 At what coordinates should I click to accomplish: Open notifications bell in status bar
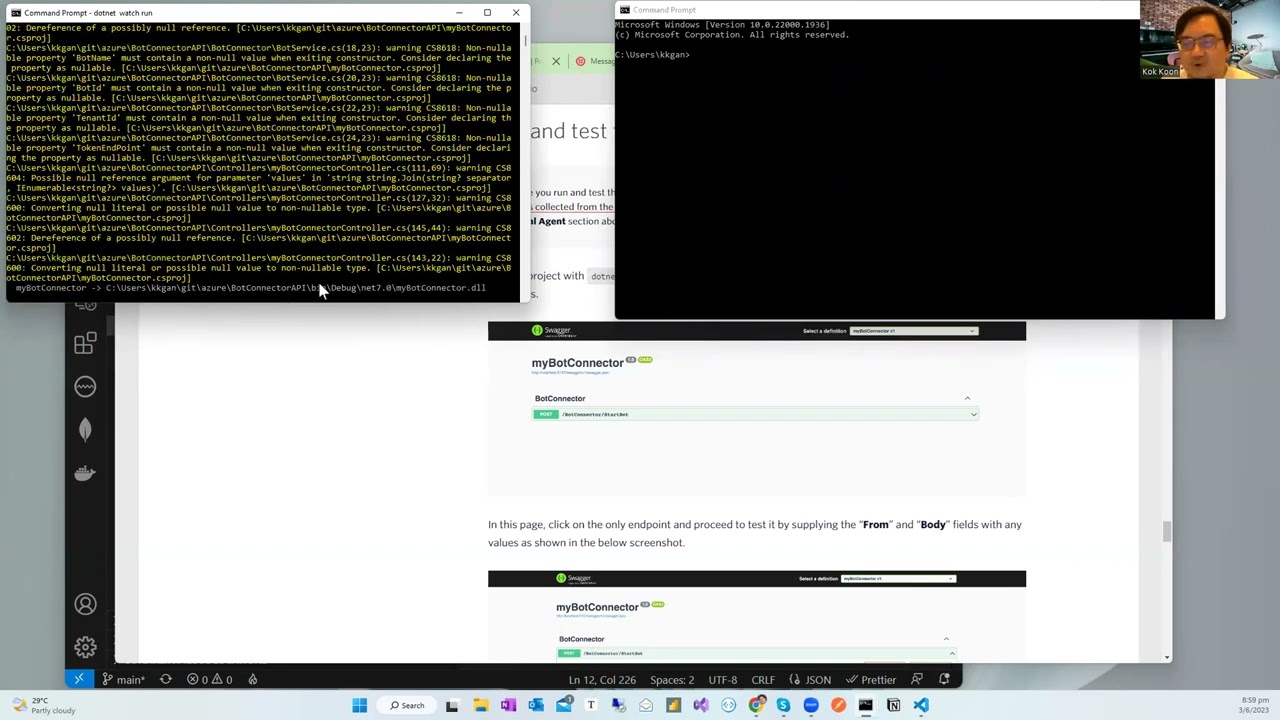tap(944, 679)
